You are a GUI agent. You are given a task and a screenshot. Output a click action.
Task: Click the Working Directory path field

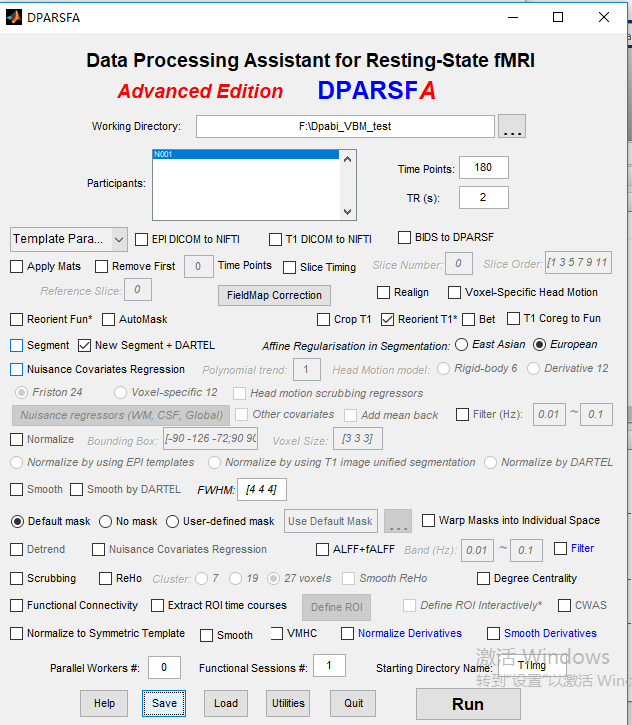click(345, 126)
